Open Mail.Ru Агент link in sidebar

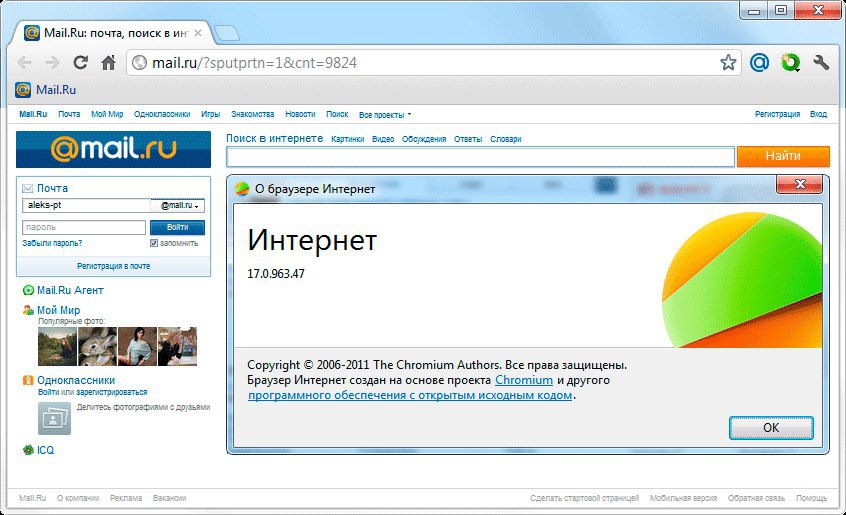(70, 290)
